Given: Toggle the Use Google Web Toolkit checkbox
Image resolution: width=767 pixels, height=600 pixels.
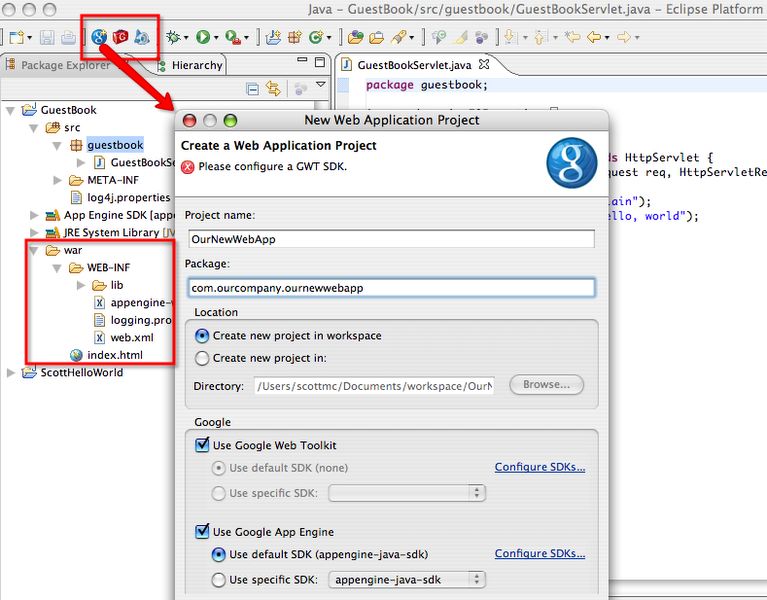Looking at the screenshot, I should point(202,444).
